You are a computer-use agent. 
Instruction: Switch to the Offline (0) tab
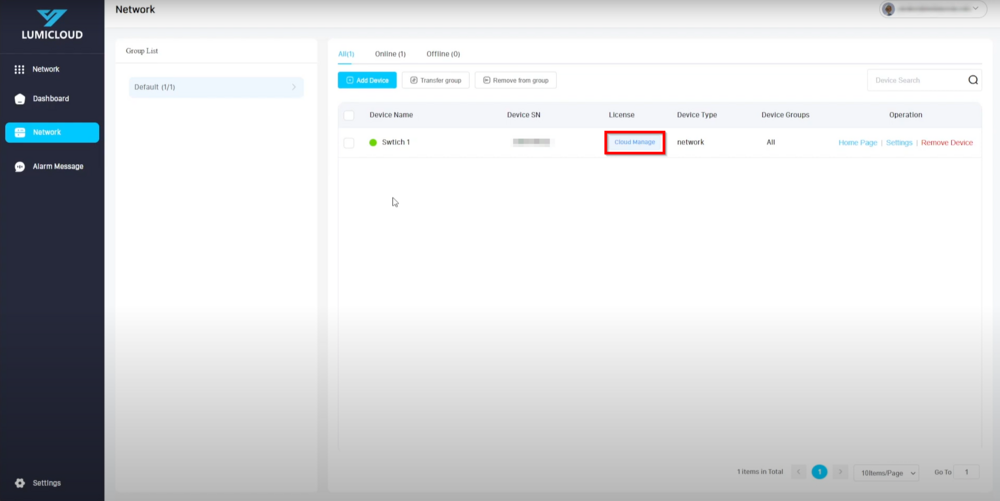coord(443,54)
